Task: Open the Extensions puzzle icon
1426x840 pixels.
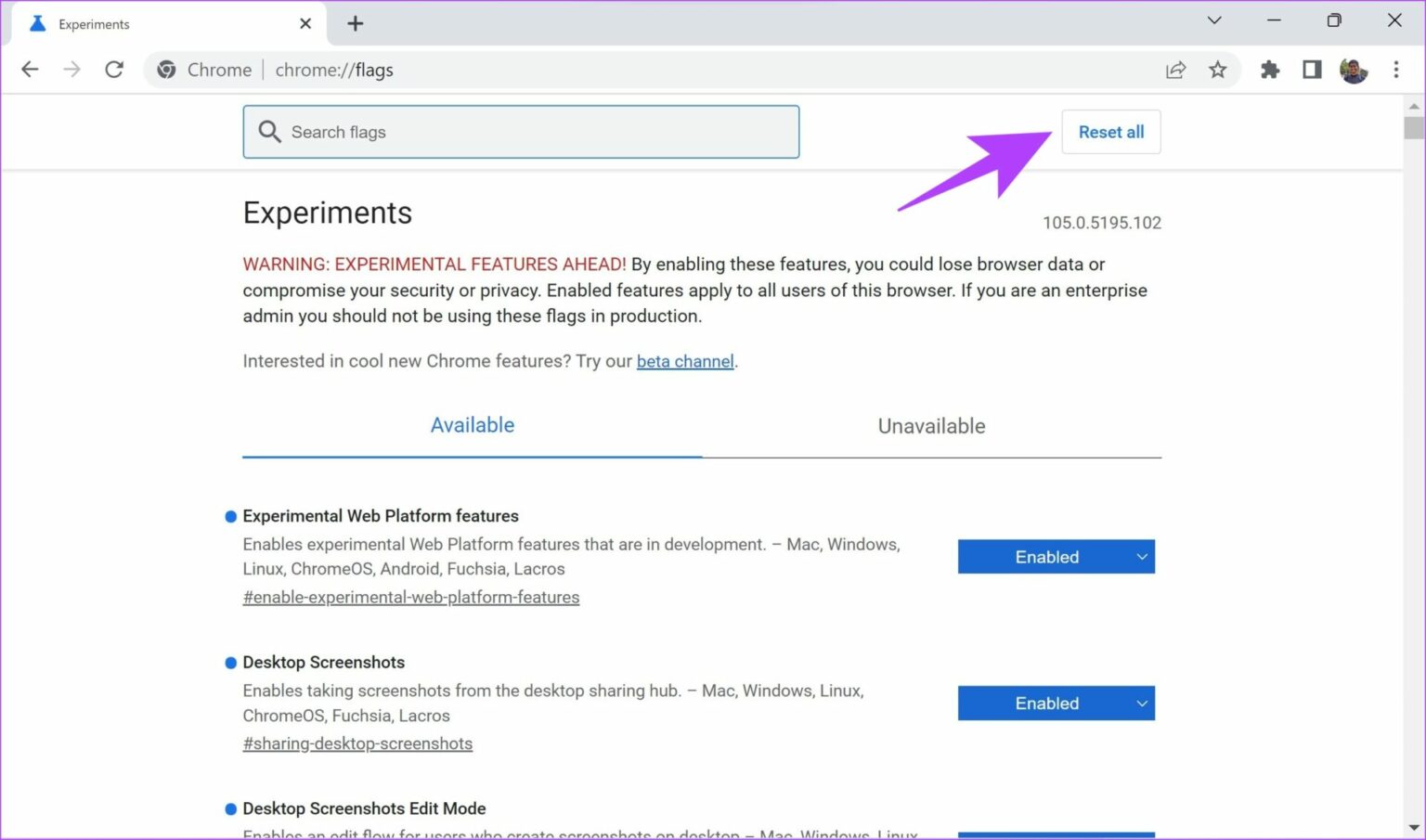Action: tap(1269, 70)
